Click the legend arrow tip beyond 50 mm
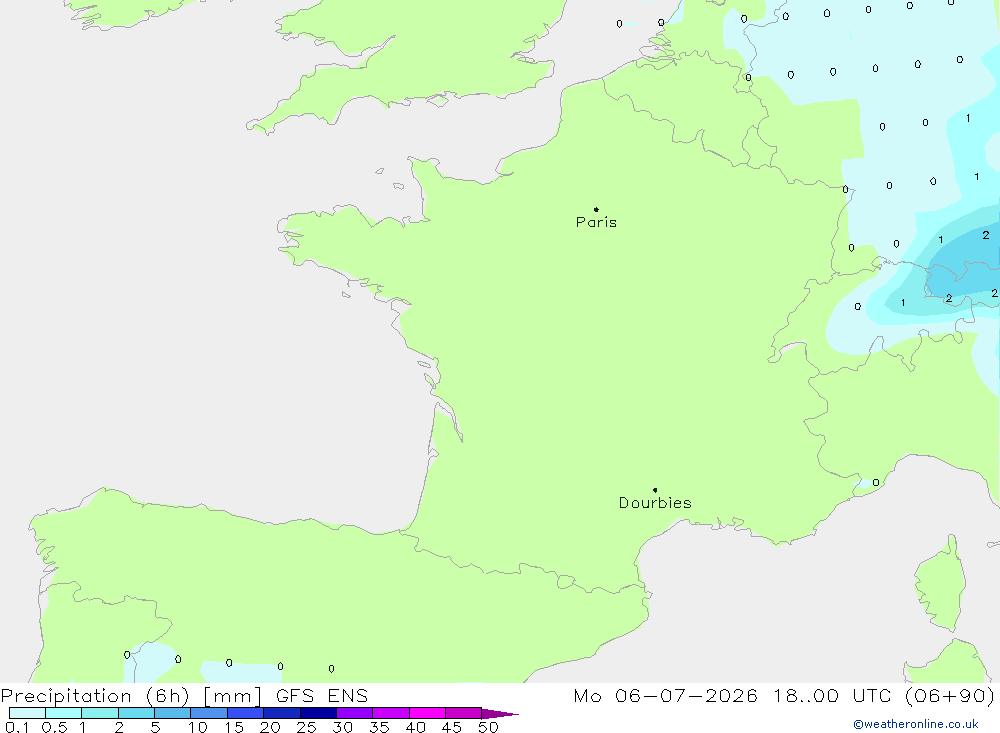Image resolution: width=1000 pixels, height=733 pixels. coord(501,713)
